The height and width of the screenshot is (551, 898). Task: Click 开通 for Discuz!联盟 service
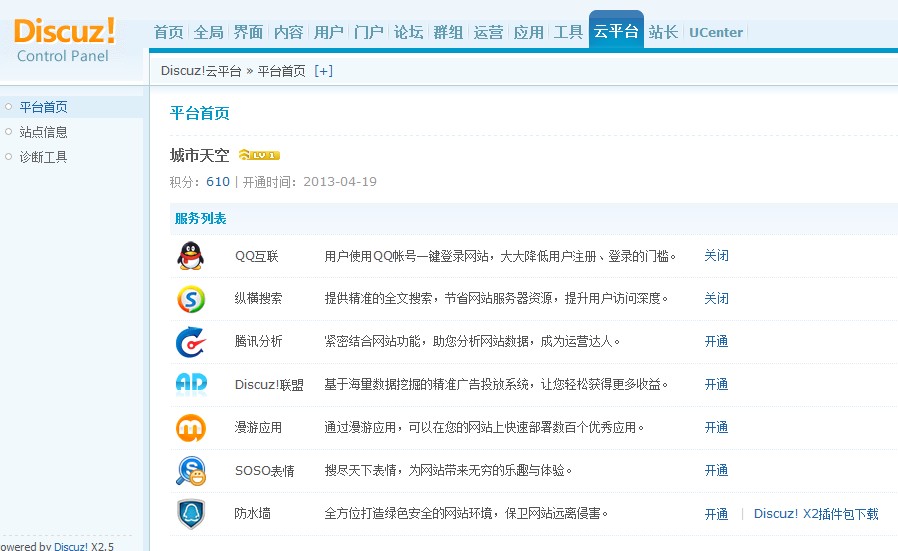click(x=716, y=384)
